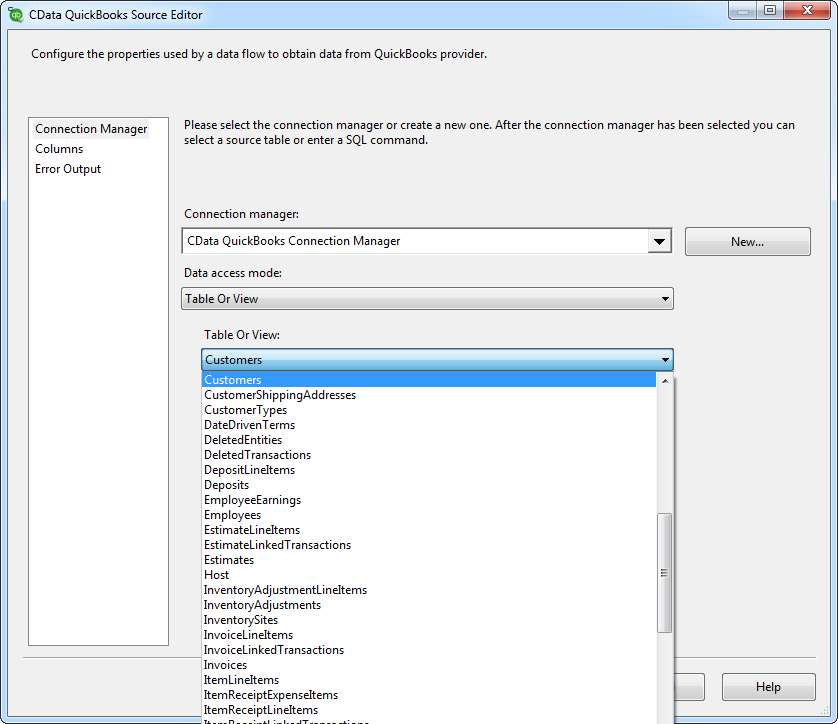Image resolution: width=838 pixels, height=724 pixels.
Task: Click the New... button
Action: coord(747,241)
